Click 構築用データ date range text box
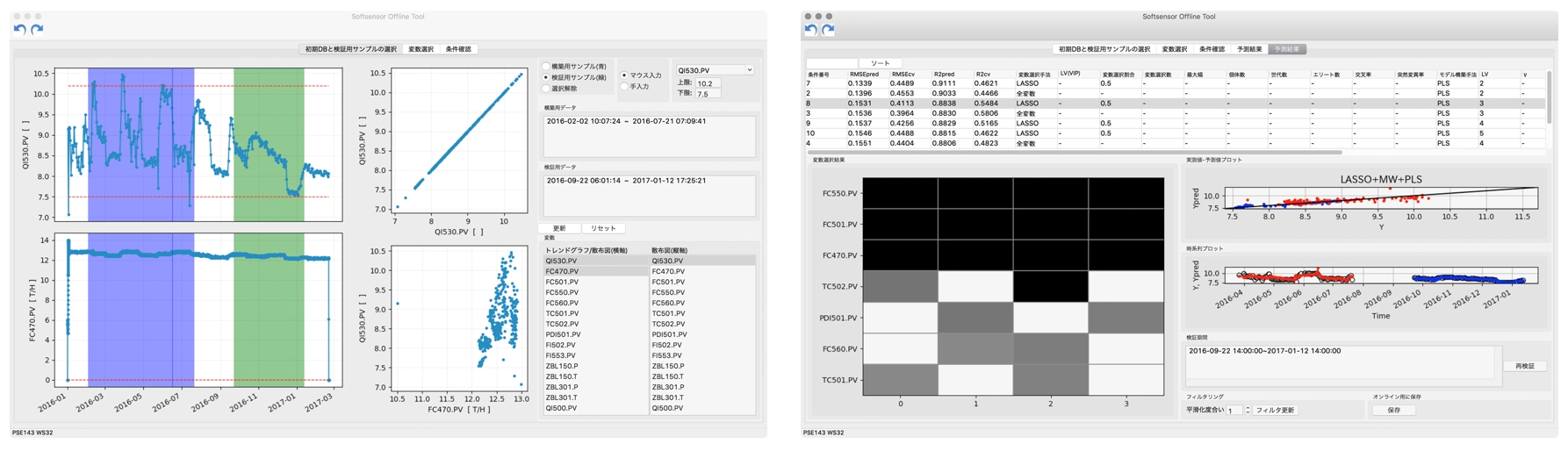 point(649,136)
